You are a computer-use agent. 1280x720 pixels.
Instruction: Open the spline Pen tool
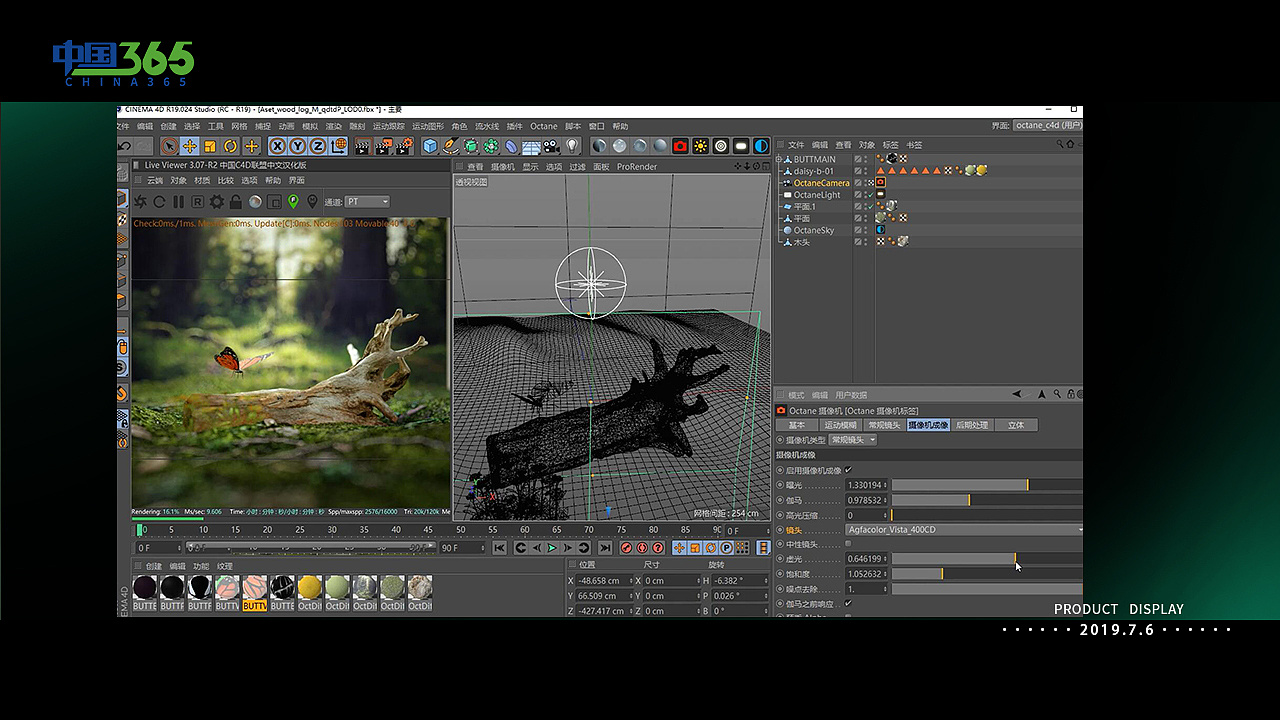(450, 146)
